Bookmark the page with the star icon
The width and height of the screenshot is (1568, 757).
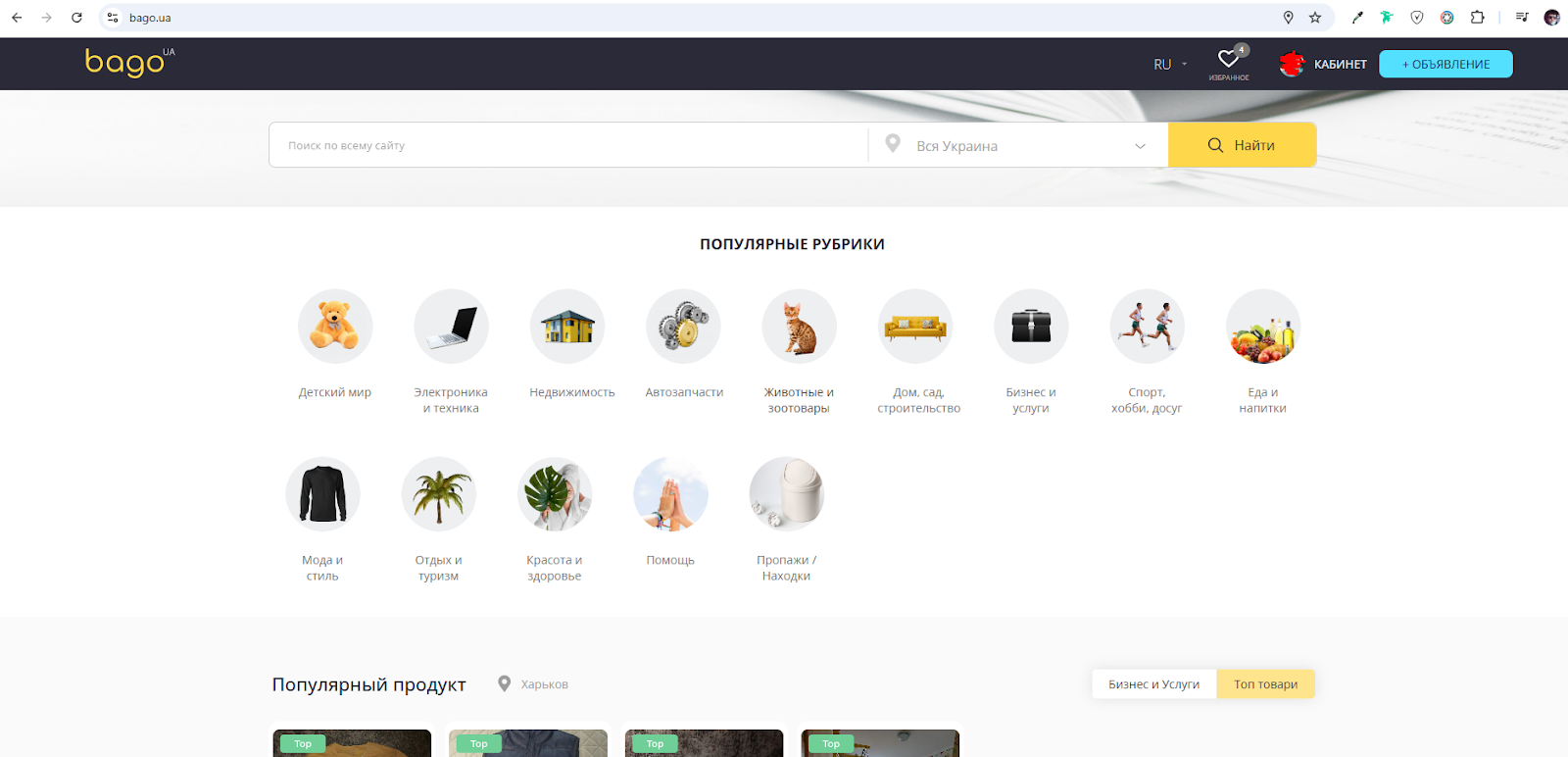[x=1315, y=18]
